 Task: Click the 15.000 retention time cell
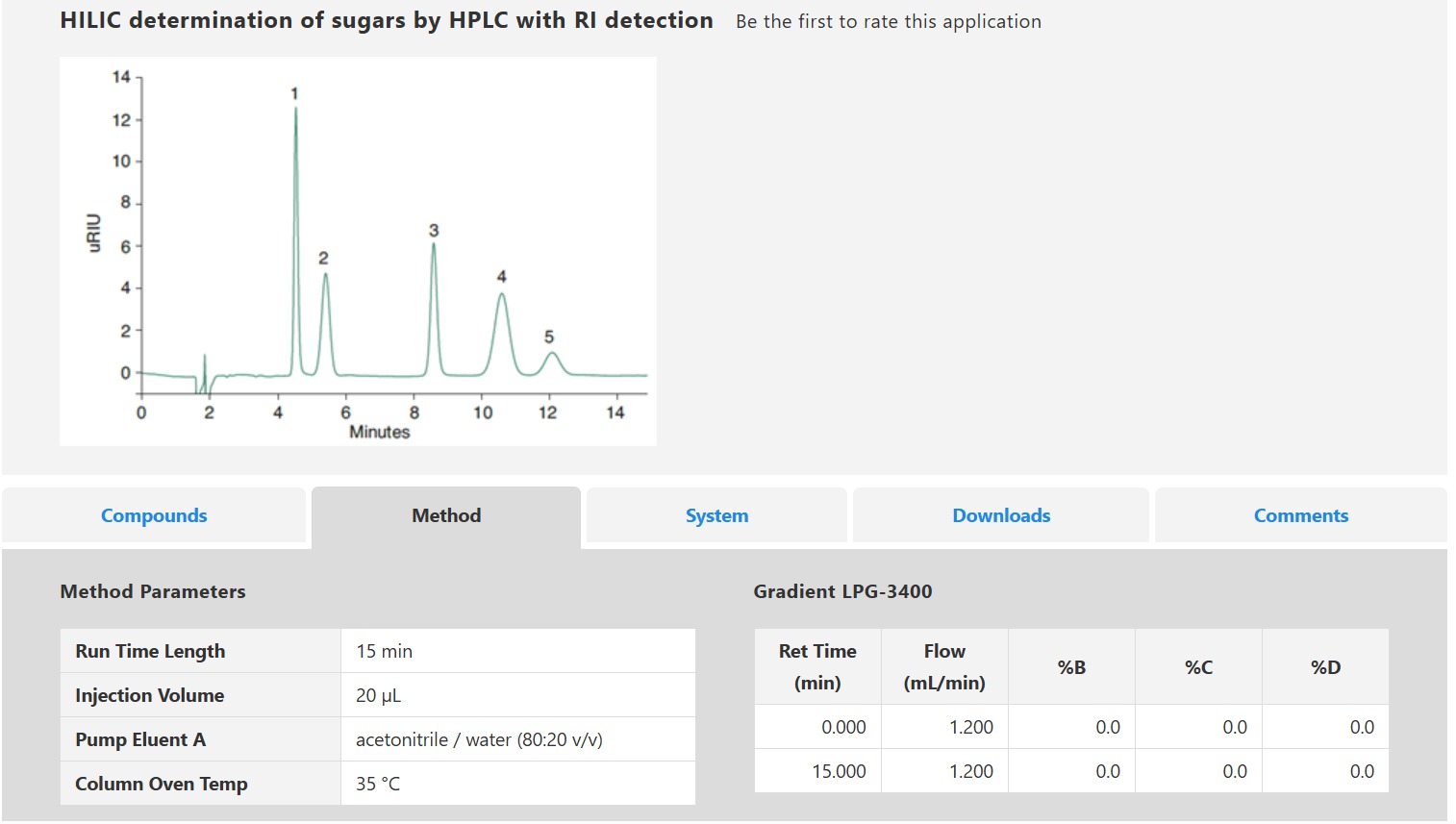click(x=839, y=771)
